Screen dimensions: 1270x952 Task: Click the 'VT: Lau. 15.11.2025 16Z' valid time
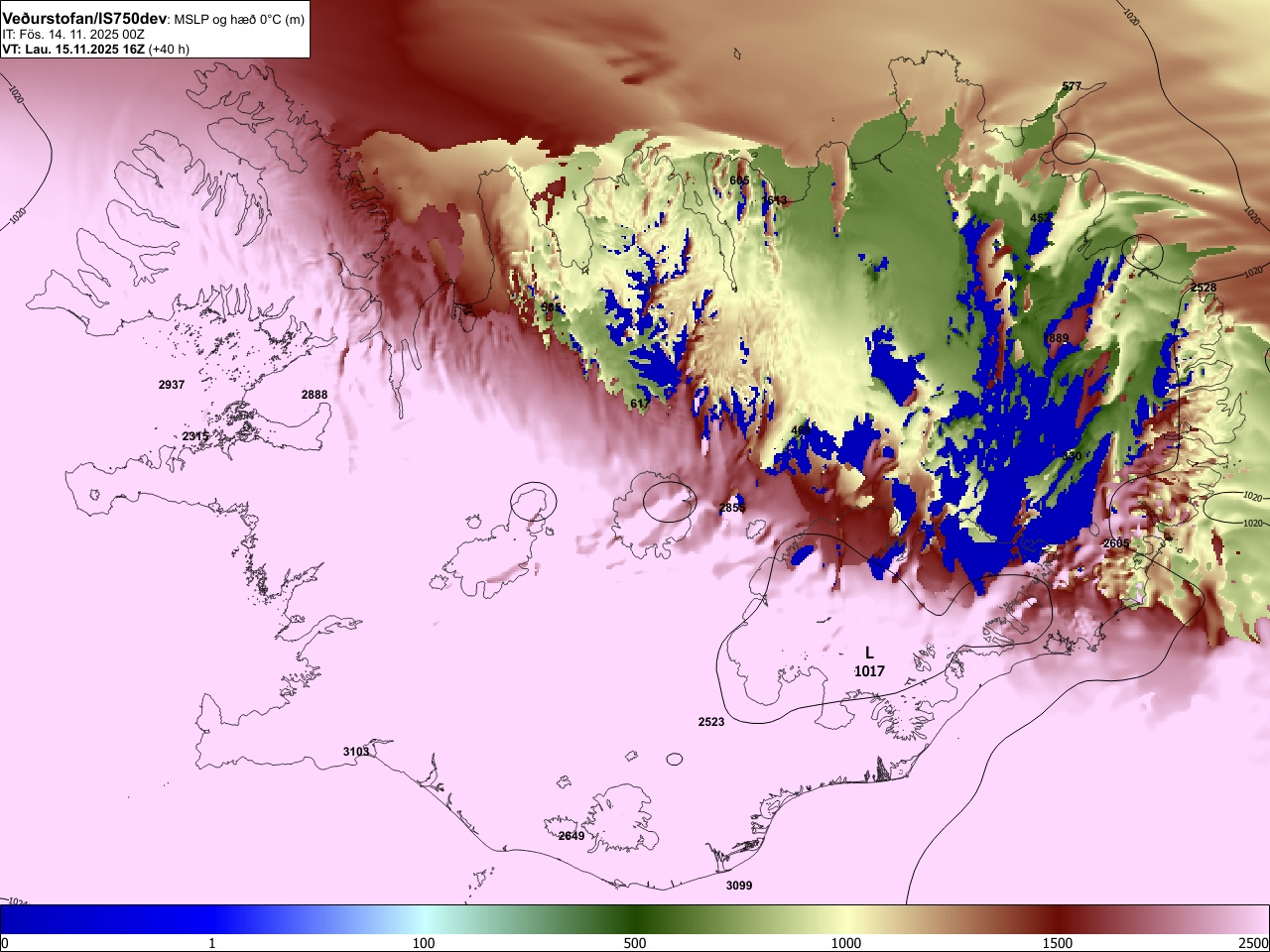tap(73, 49)
